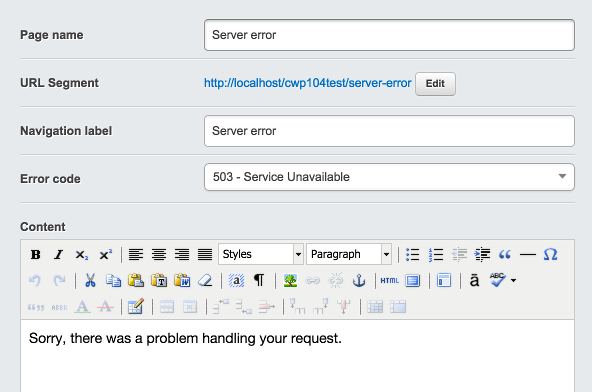
Task: Click the blue screen icon beside HTML
Action: [413, 281]
